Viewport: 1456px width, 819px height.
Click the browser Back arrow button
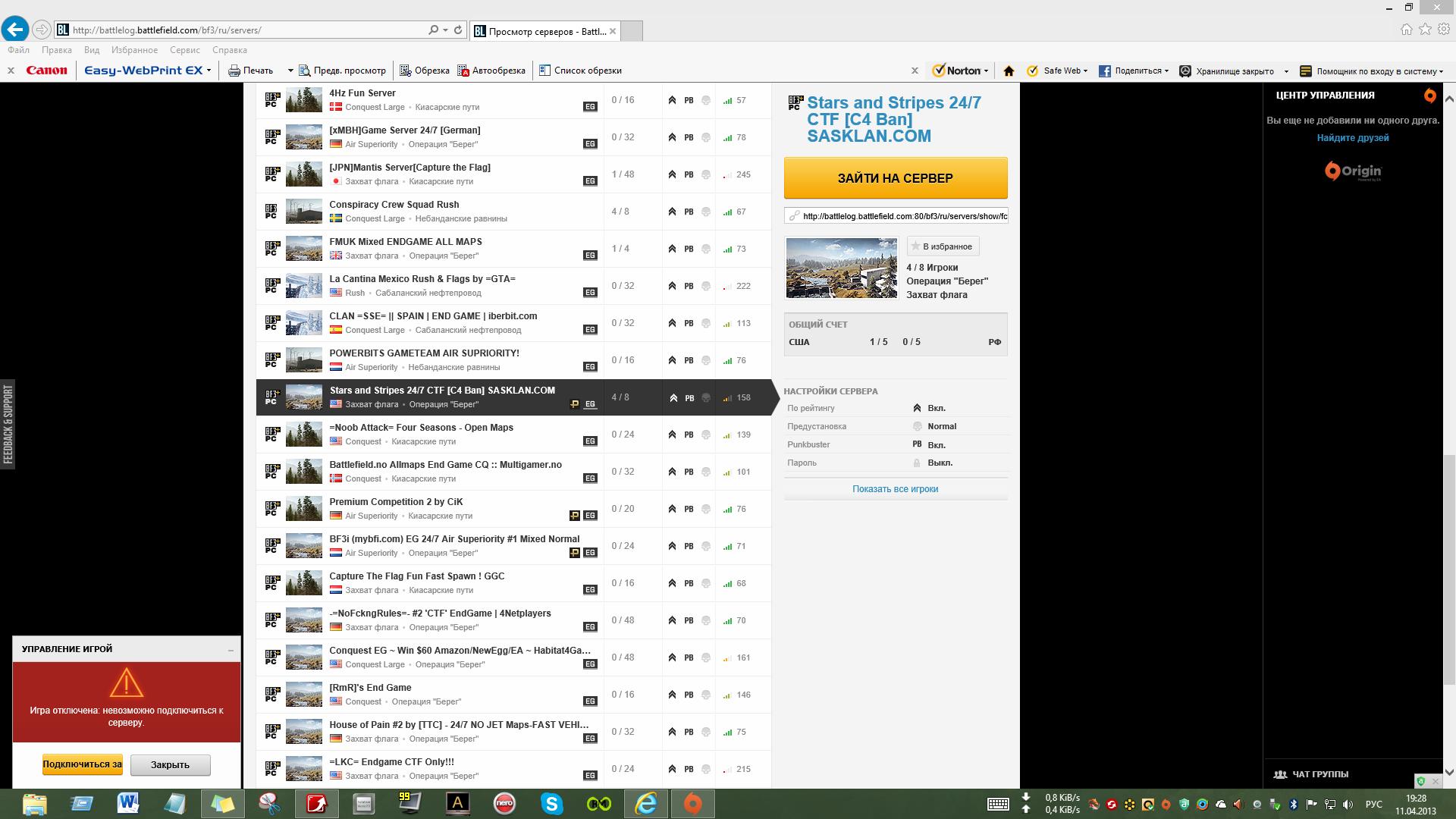tap(15, 30)
